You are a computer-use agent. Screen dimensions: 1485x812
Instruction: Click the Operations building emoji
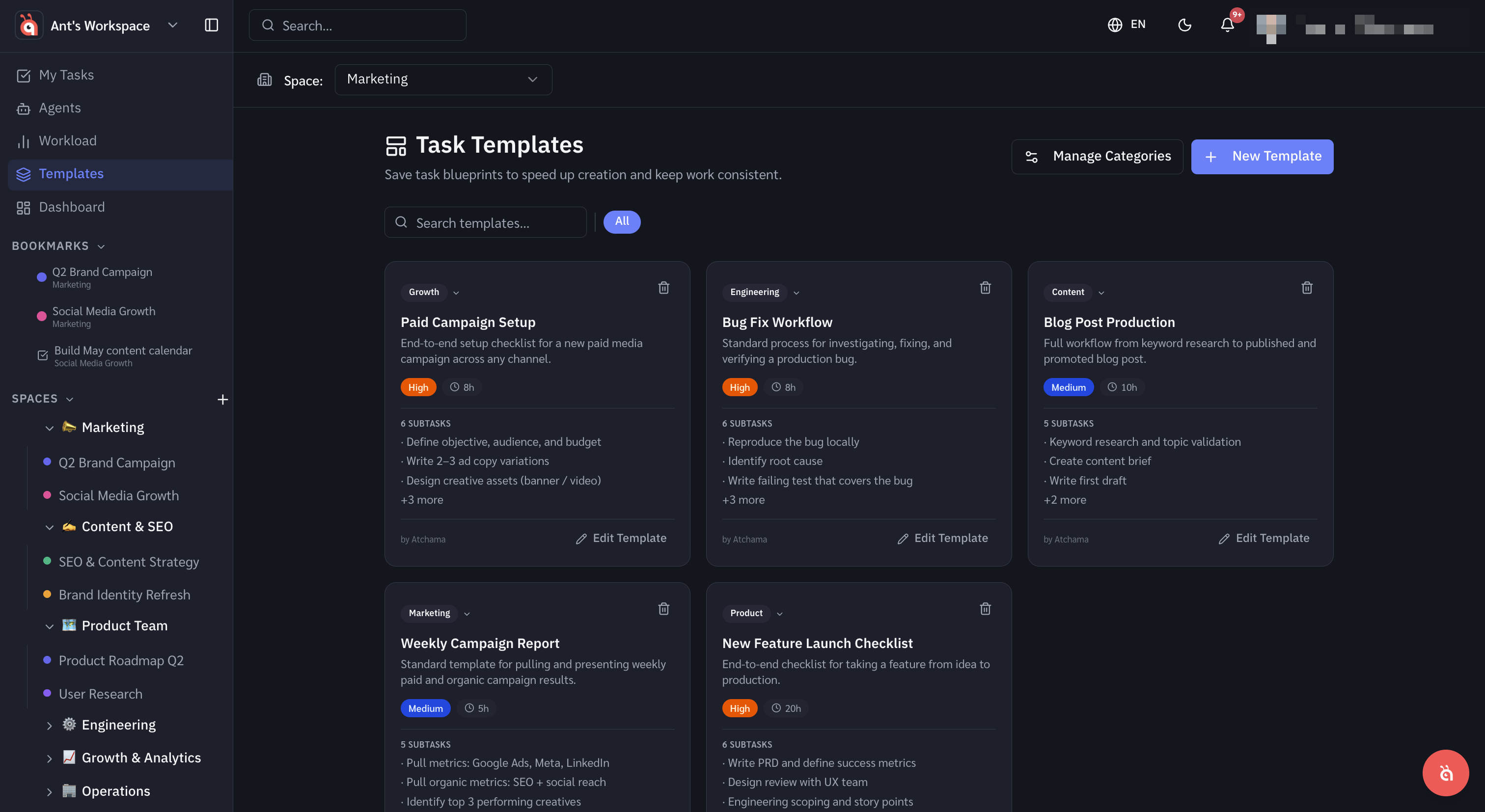[x=69, y=790]
